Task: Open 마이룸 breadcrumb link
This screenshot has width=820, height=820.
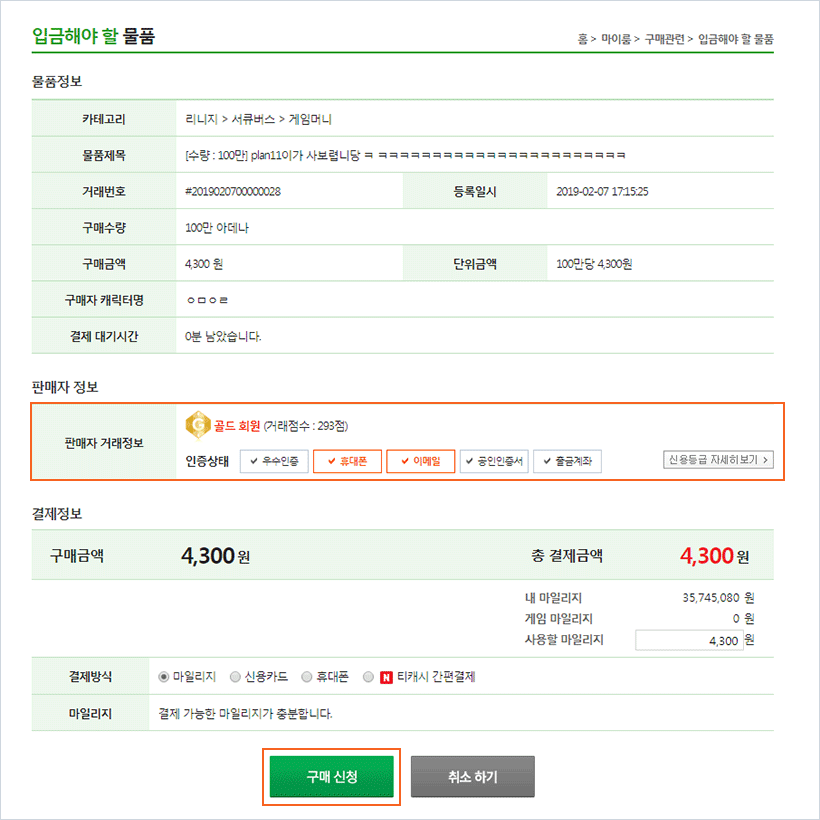Action: tap(615, 39)
